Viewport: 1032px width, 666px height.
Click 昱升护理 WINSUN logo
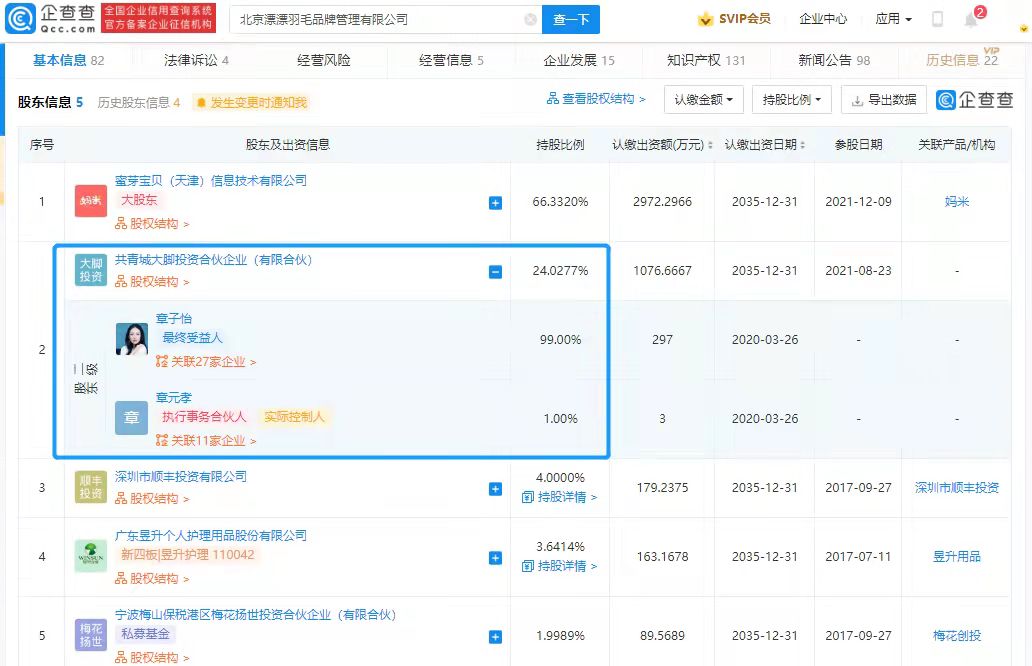click(x=91, y=556)
